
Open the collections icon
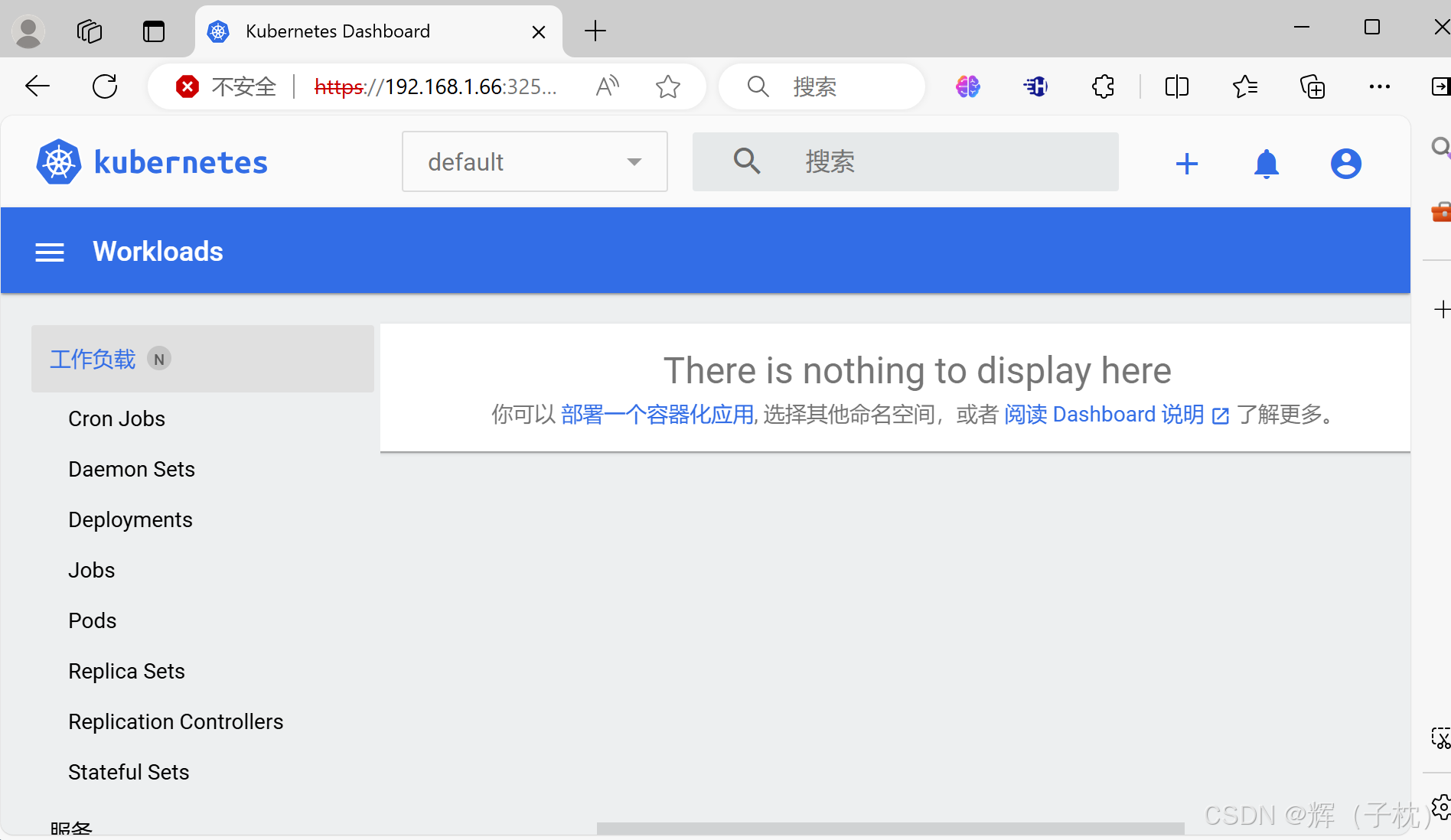1312,86
